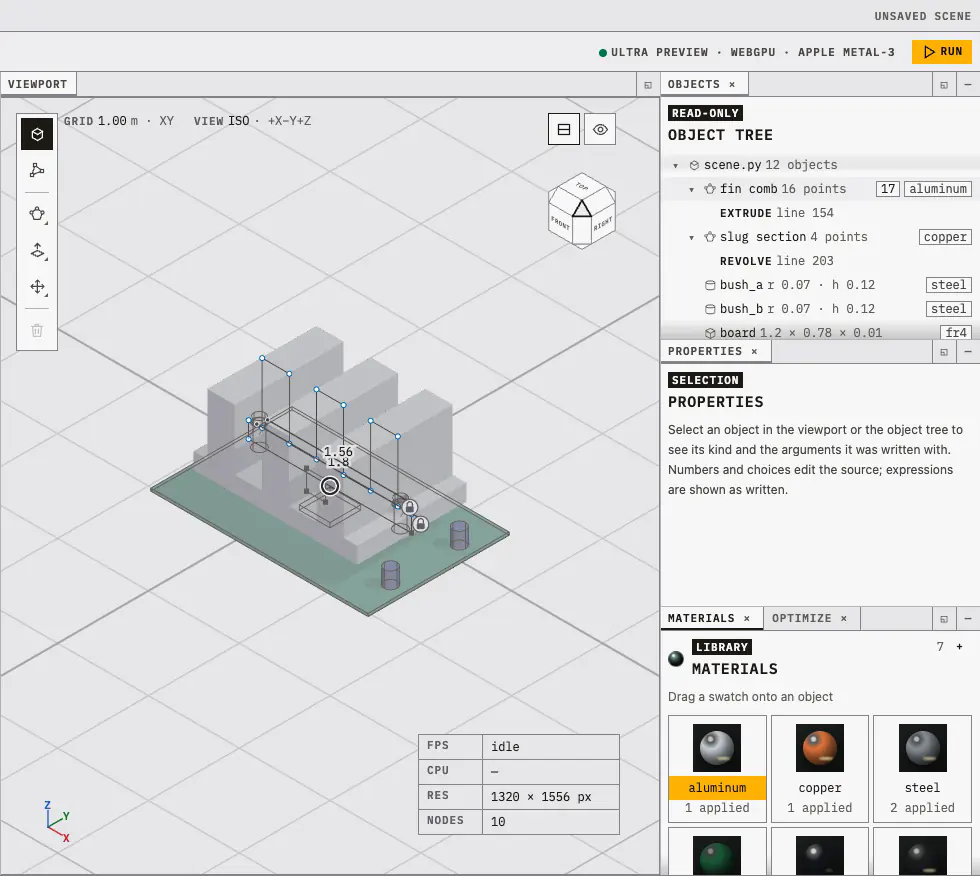Select the aluminum material swatch

(717, 768)
